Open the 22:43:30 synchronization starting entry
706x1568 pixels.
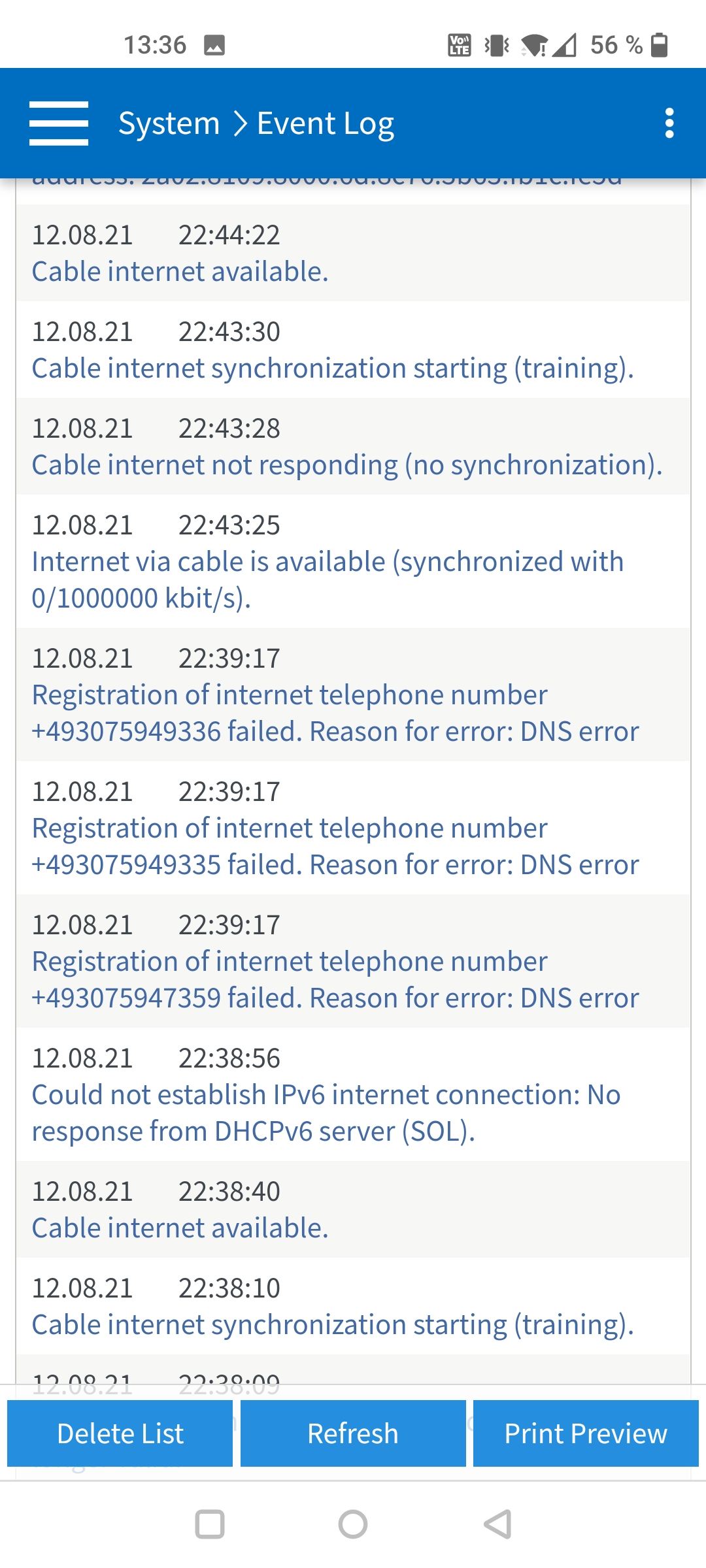pyautogui.click(x=353, y=350)
